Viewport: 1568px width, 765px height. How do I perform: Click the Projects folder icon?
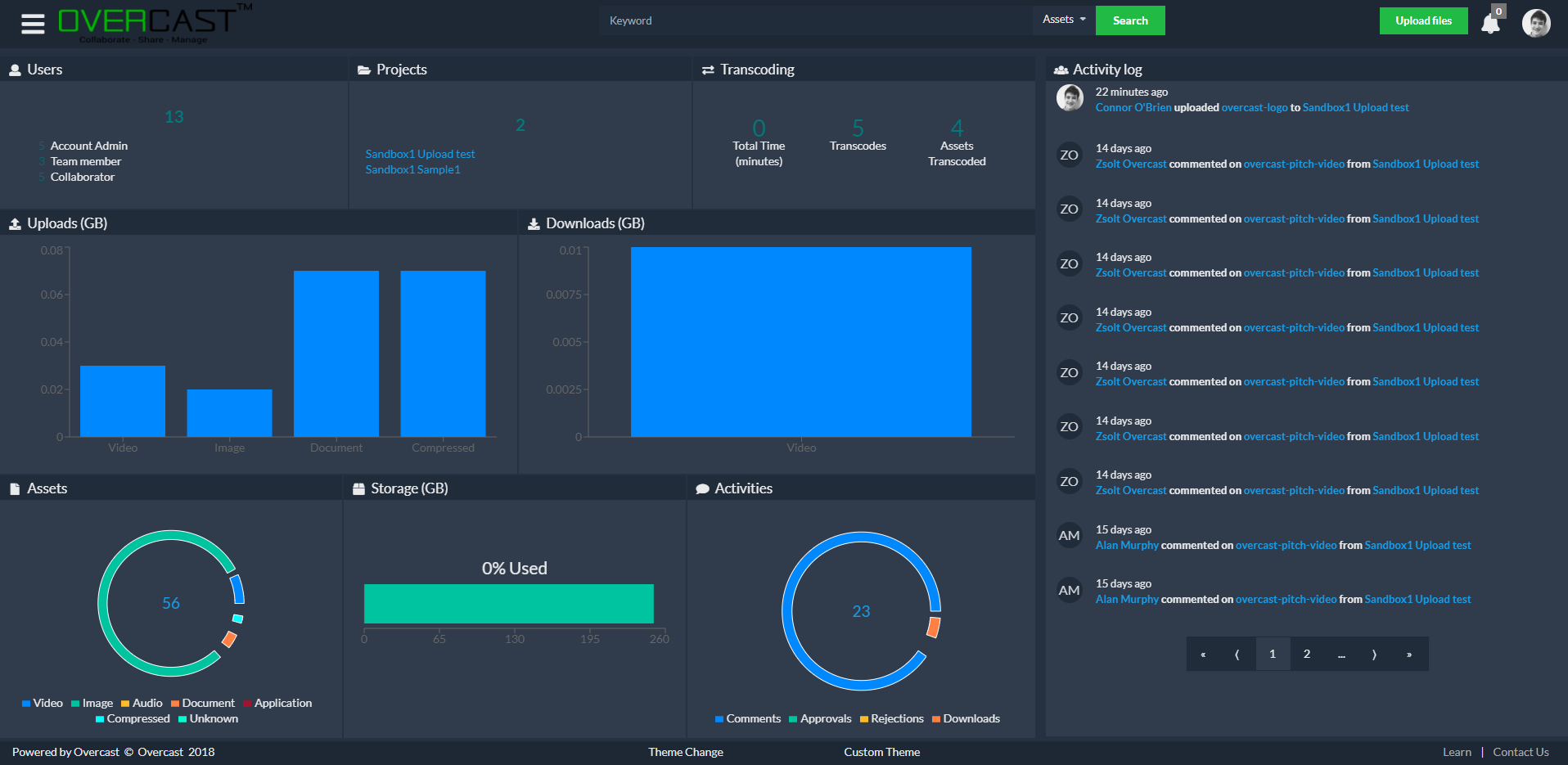click(363, 69)
